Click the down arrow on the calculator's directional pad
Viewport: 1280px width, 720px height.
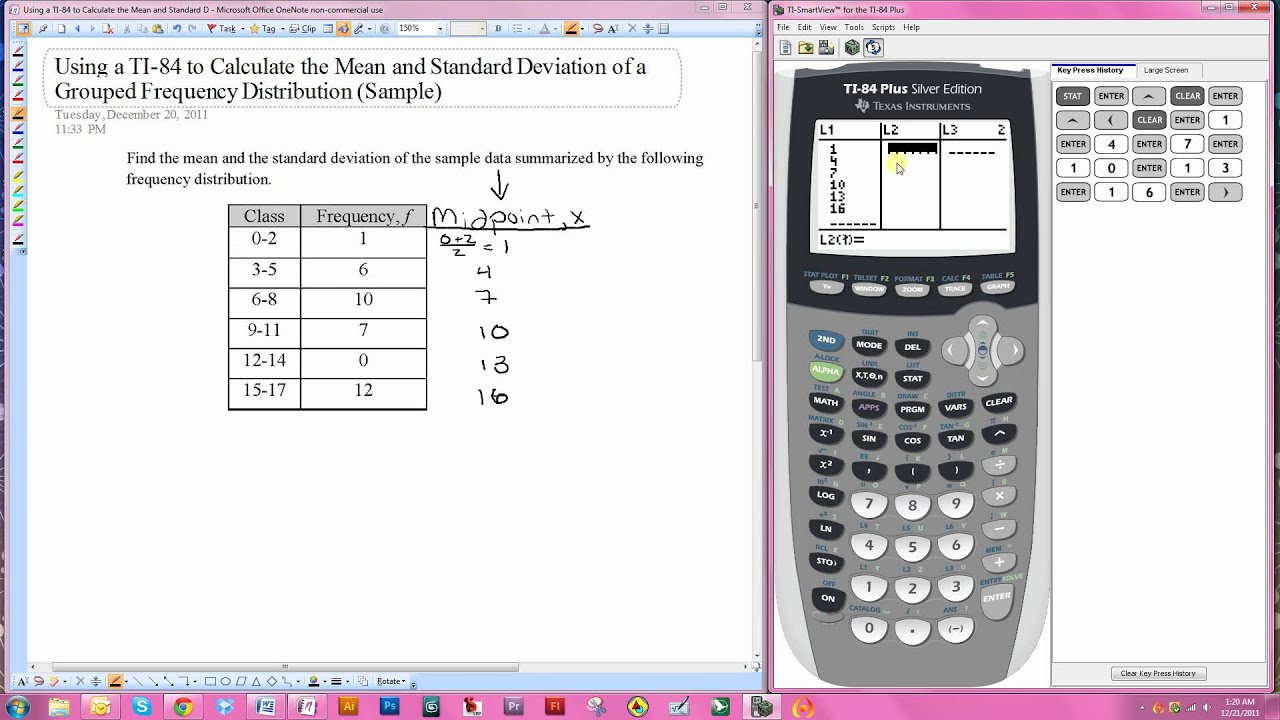(x=983, y=376)
